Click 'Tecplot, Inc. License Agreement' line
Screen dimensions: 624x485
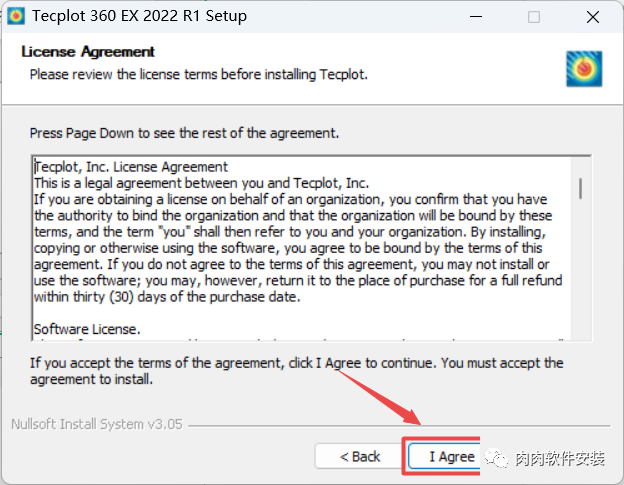click(131, 167)
